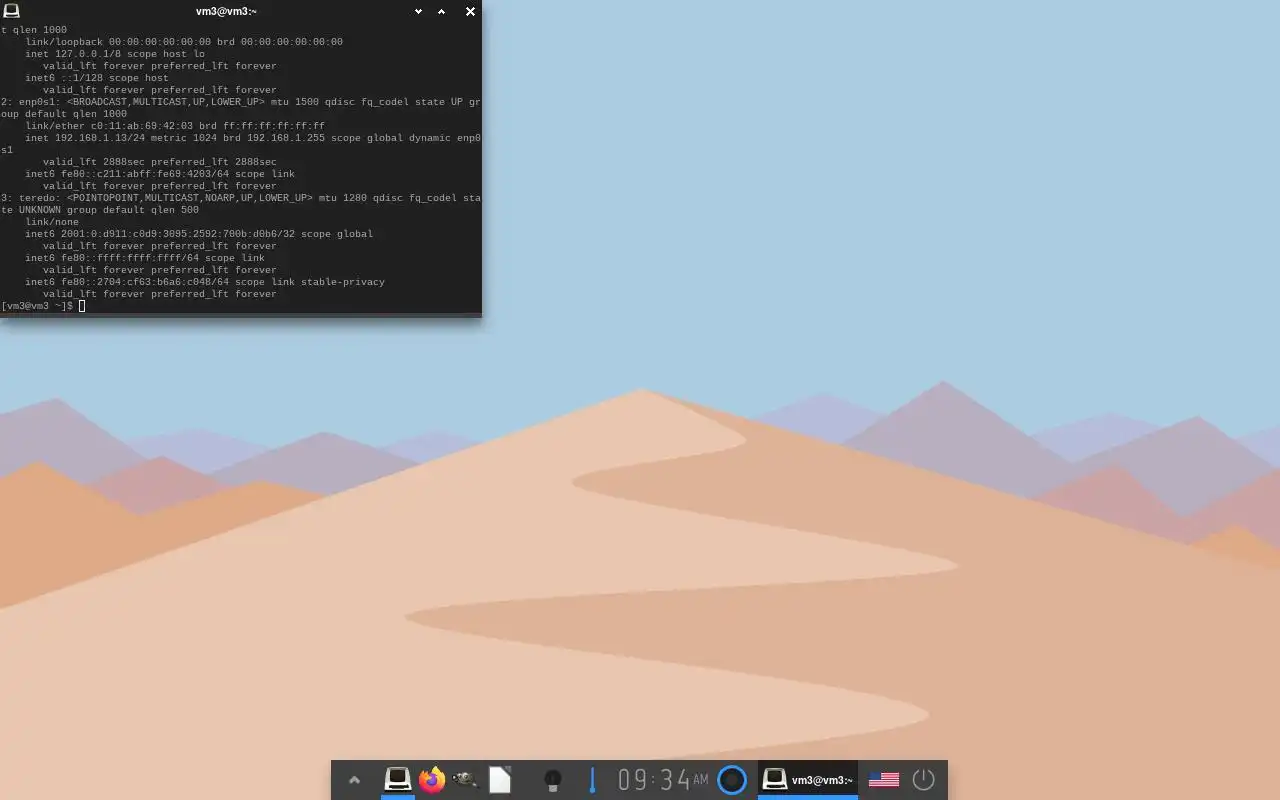Click the blue circle panel icon

tap(732, 780)
